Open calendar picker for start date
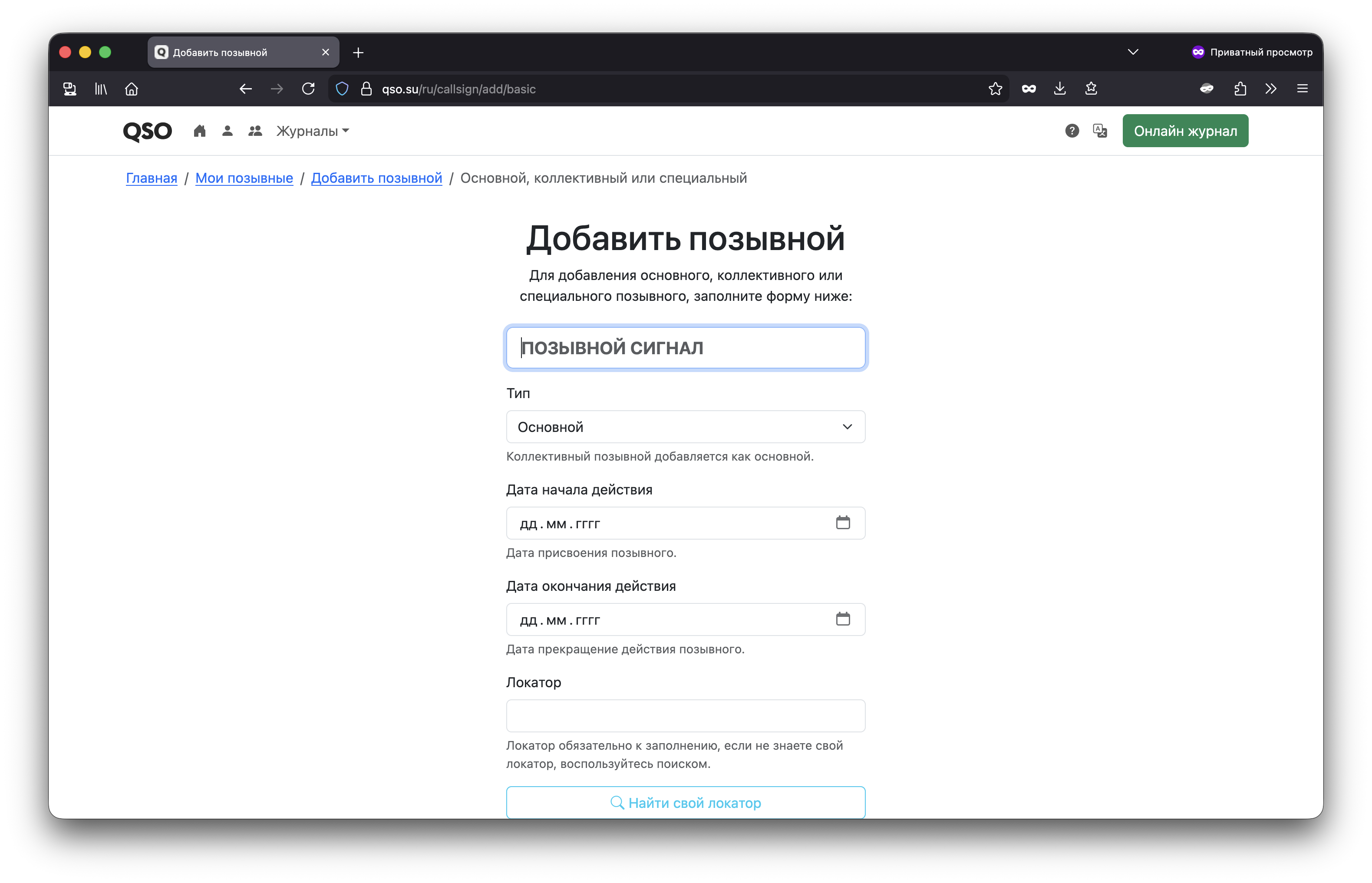 pos(842,523)
